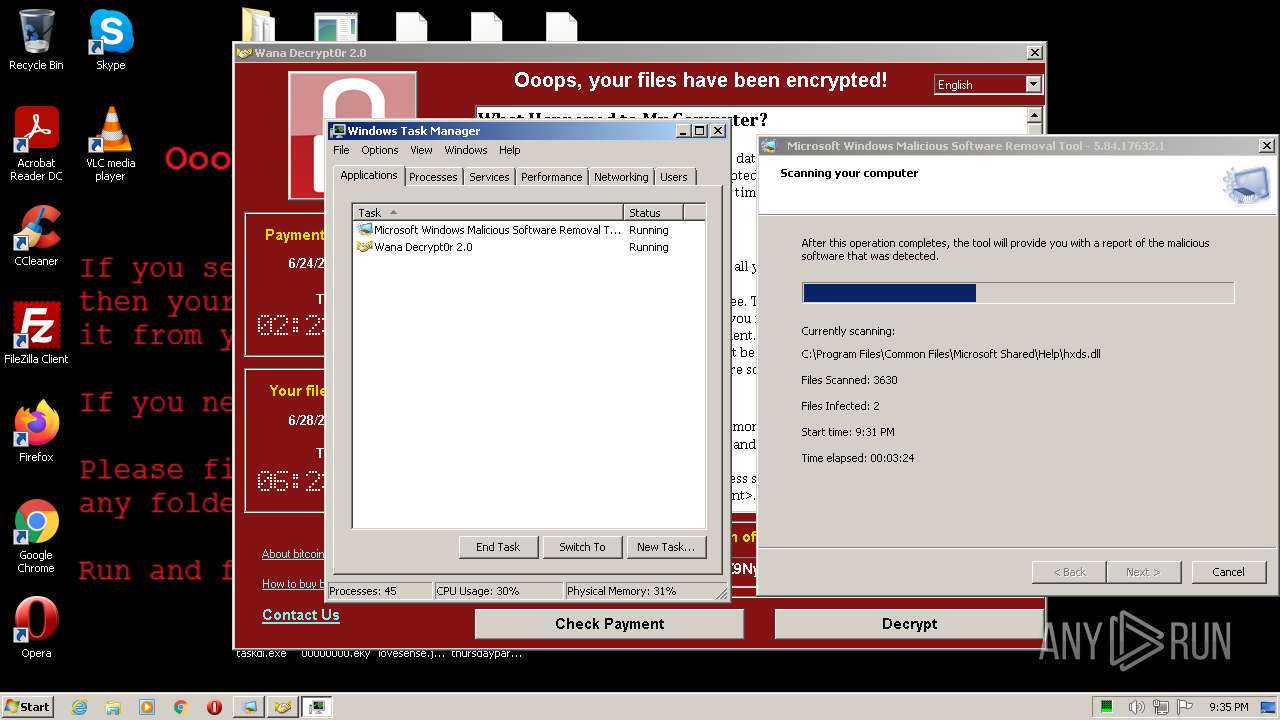Click the Switch To button

(x=582, y=547)
